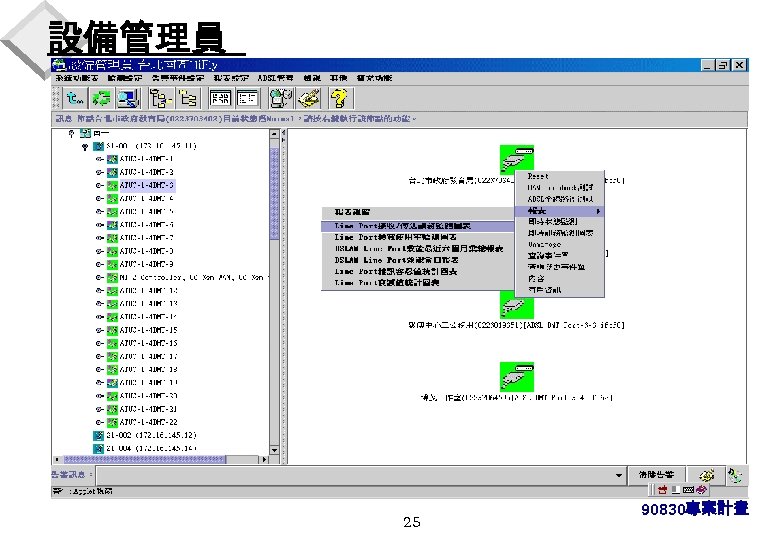Click the computer with magnifier toolbar icon
The height and width of the screenshot is (540, 780).
pyautogui.click(x=129, y=98)
